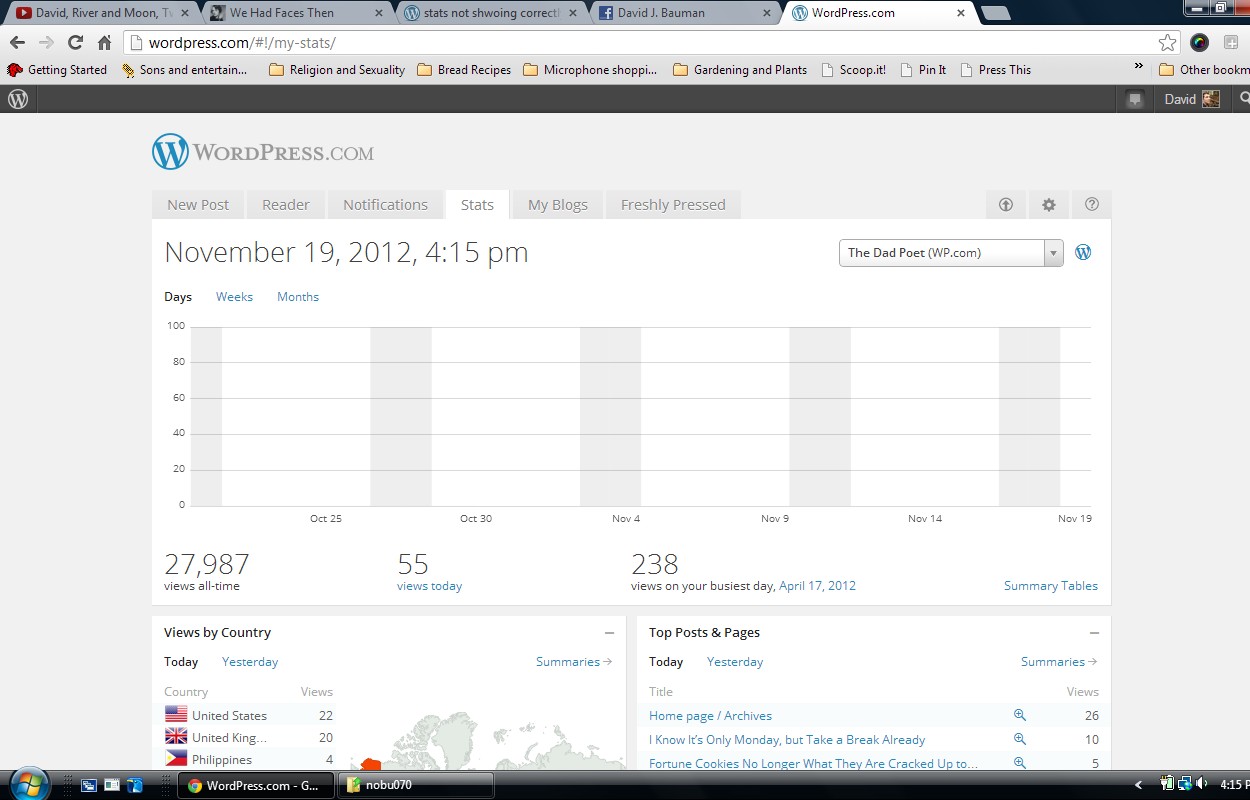Bookmark this page with the star icon
1250x800 pixels.
coord(1167,43)
